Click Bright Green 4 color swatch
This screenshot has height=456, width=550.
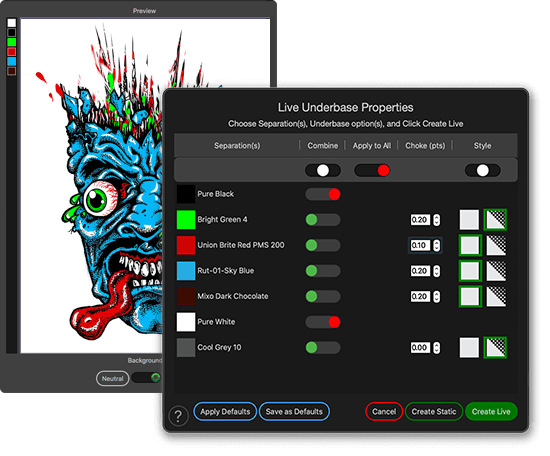(x=186, y=220)
